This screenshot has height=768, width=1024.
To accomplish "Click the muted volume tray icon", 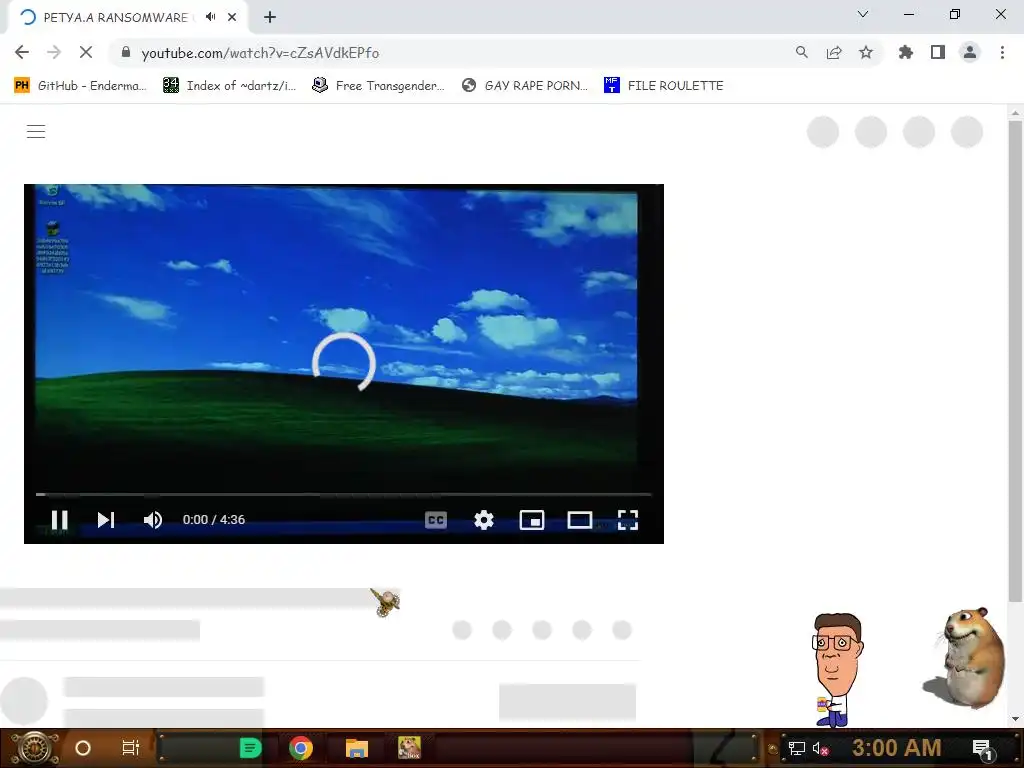I will click(820, 748).
